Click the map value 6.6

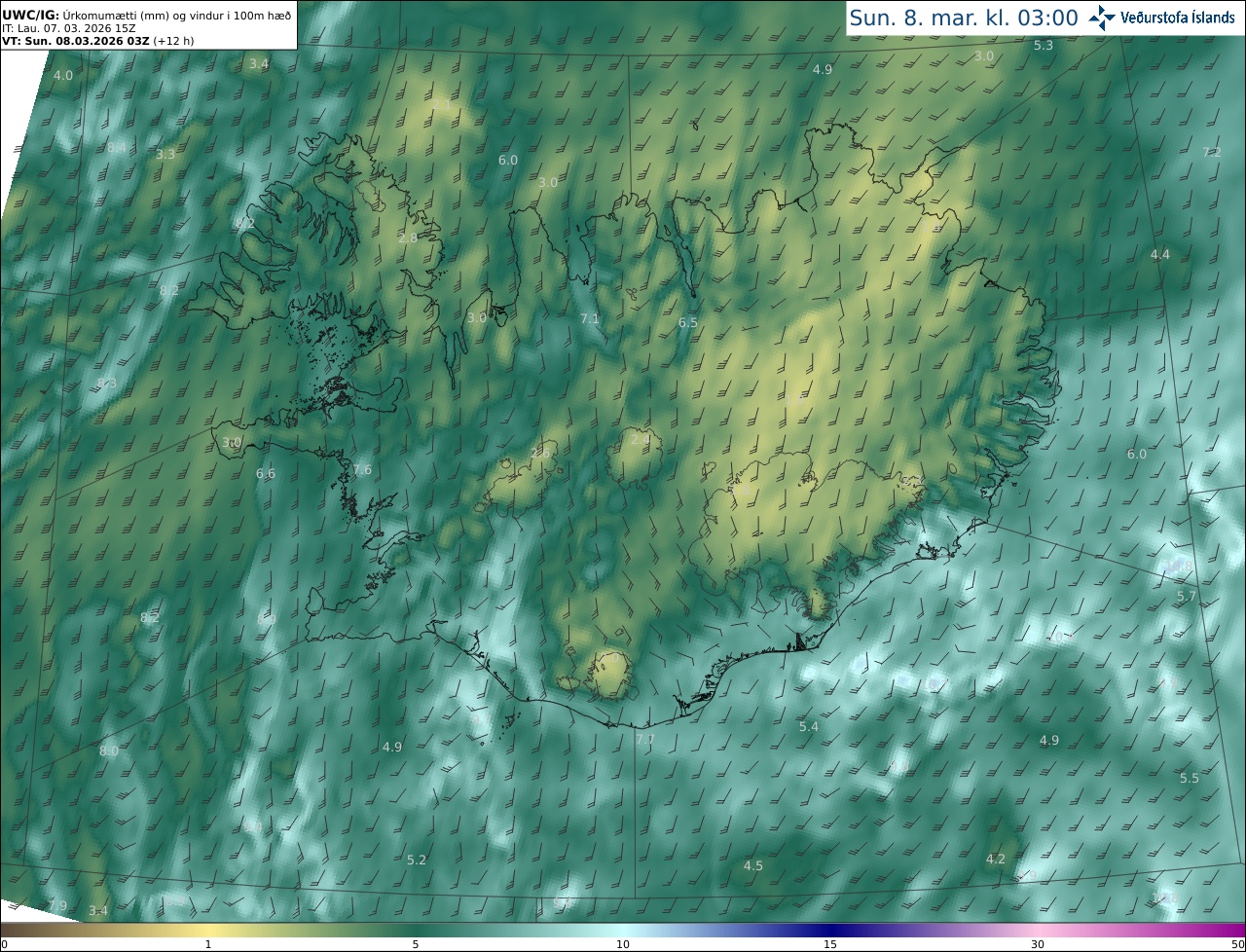point(266,473)
